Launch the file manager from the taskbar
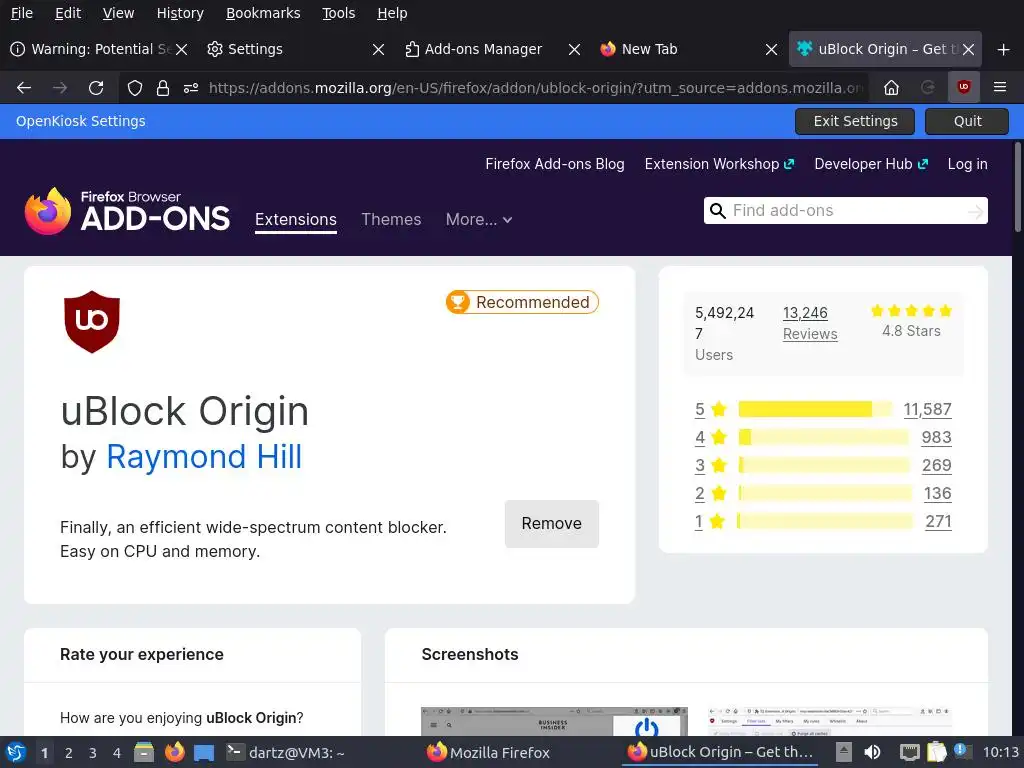 point(144,752)
